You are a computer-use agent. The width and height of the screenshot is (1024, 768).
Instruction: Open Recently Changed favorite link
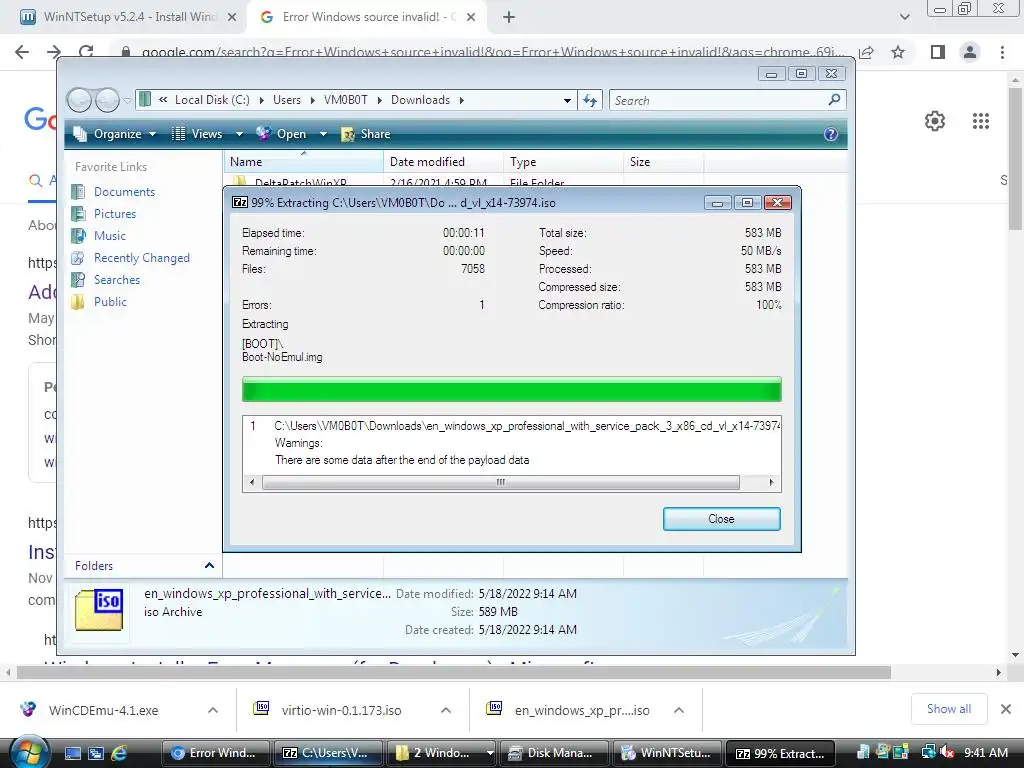(x=142, y=258)
